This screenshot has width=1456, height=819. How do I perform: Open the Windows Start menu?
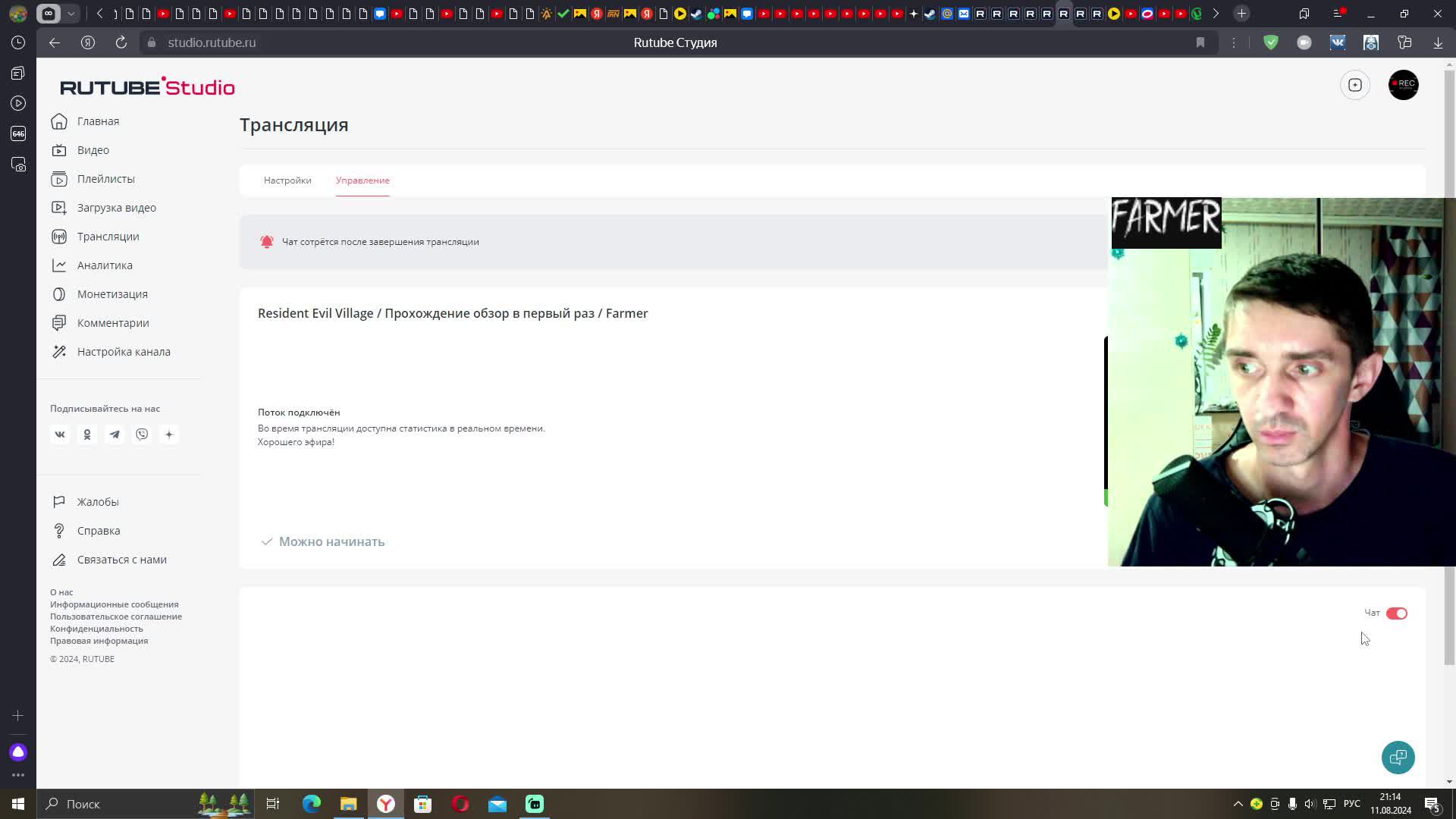click(18, 804)
